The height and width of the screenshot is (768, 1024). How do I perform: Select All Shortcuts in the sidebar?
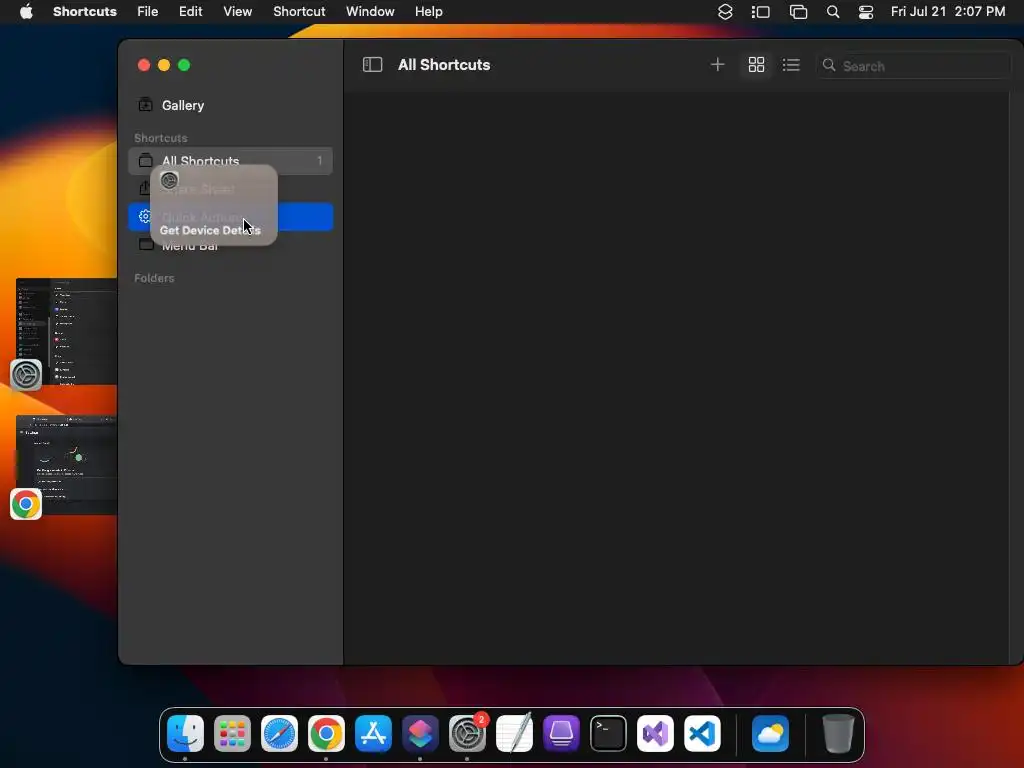pyautogui.click(x=230, y=161)
